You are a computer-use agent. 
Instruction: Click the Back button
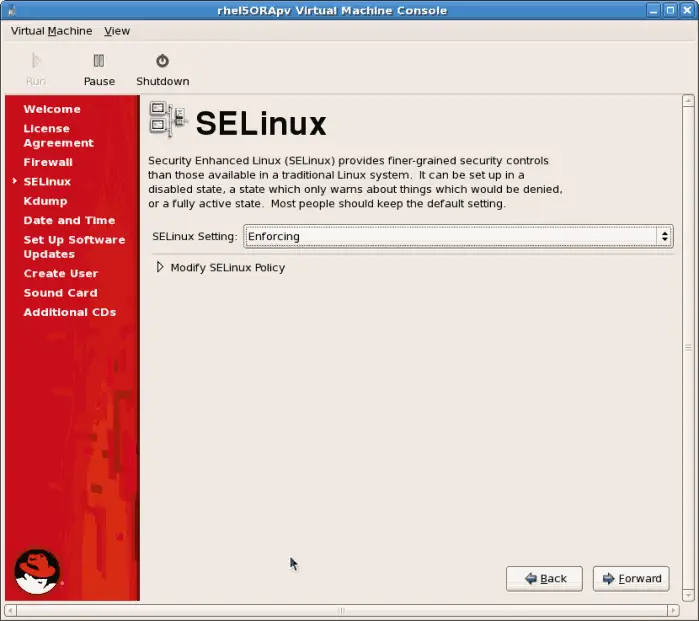(544, 579)
